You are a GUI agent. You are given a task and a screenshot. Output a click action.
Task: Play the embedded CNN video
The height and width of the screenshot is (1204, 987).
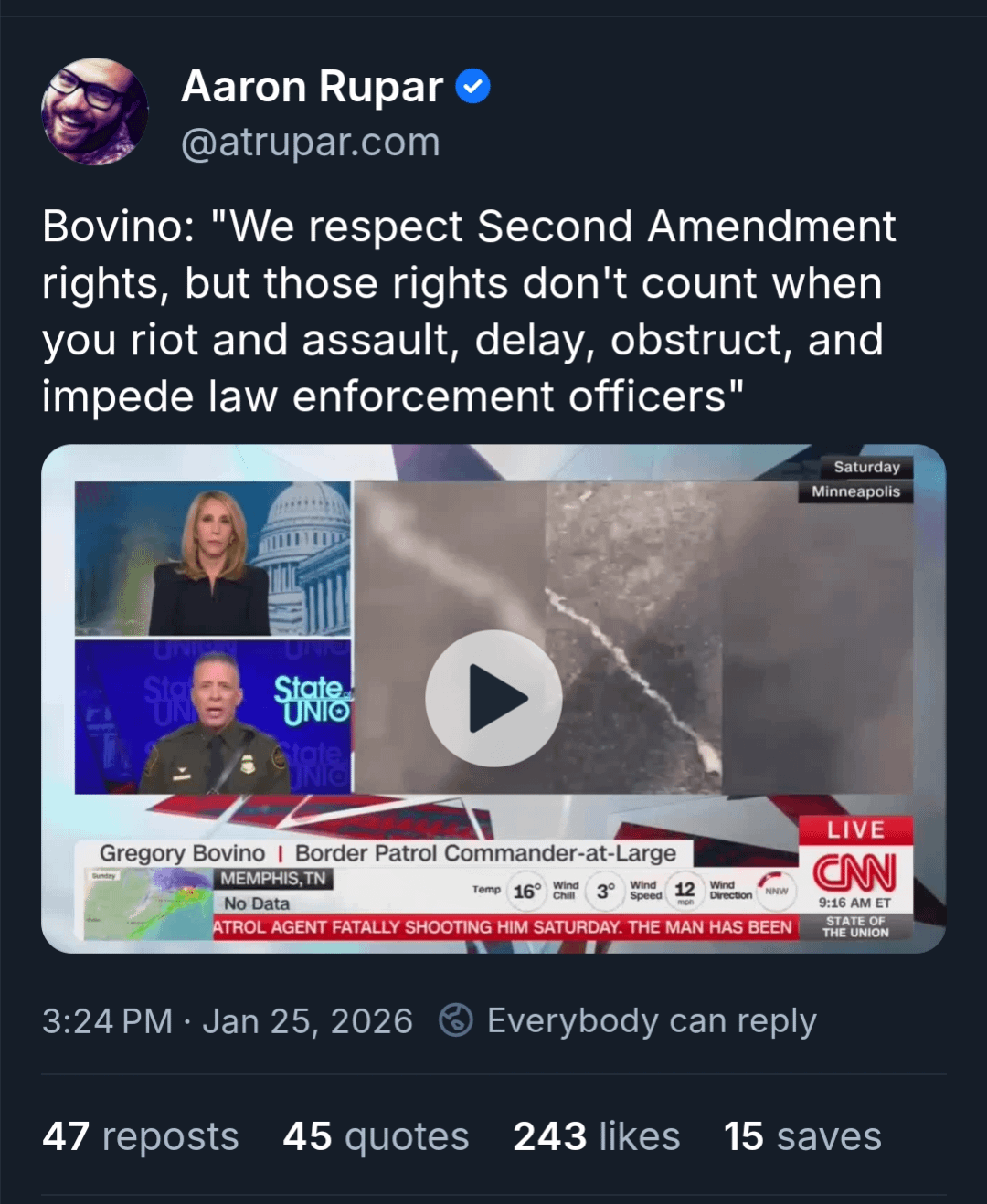(x=493, y=699)
